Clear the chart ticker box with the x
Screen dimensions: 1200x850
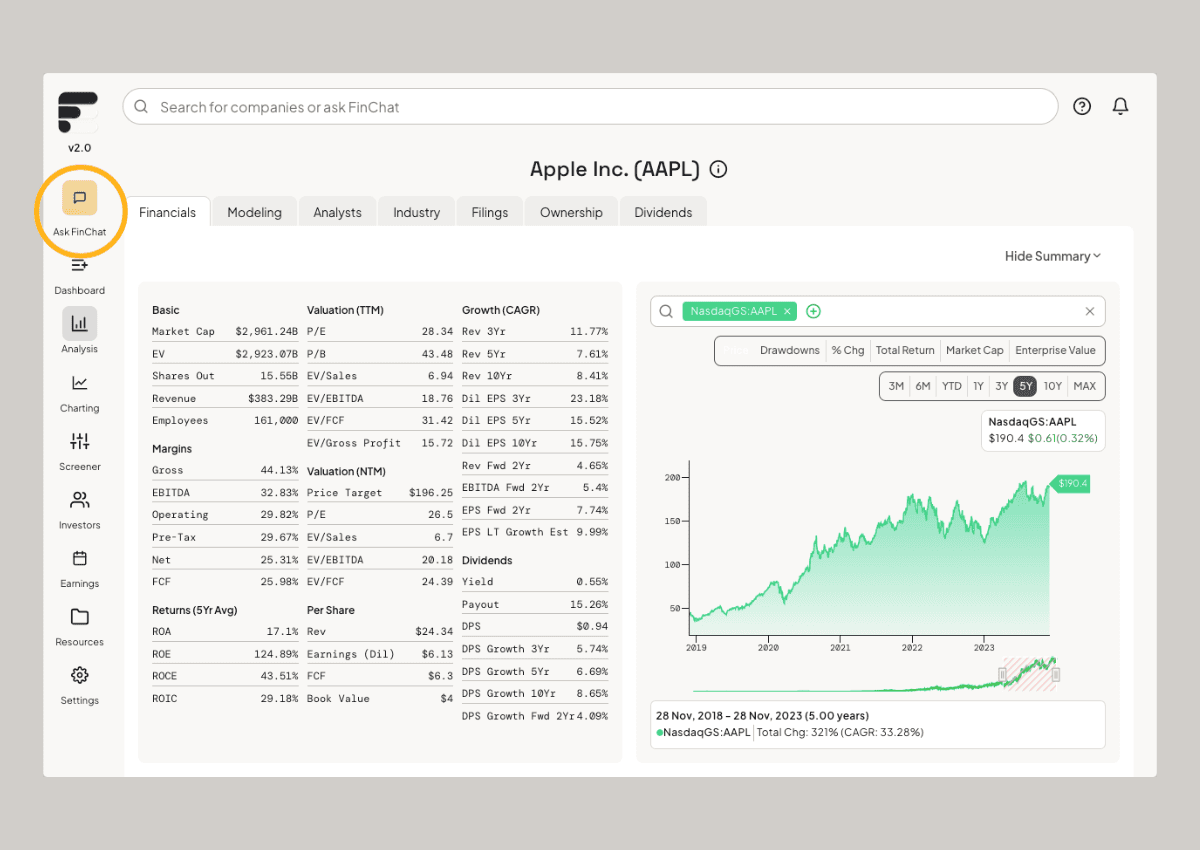point(1090,311)
